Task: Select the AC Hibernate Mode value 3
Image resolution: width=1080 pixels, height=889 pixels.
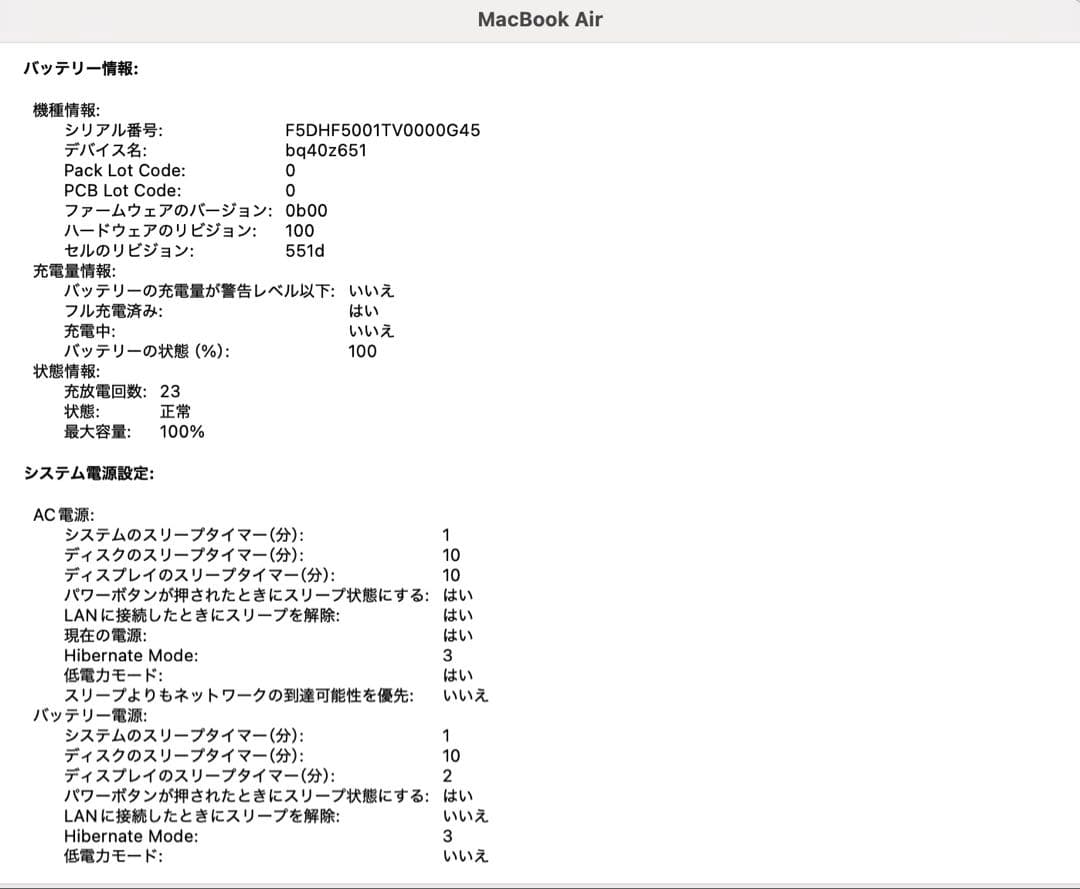Action: [447, 655]
